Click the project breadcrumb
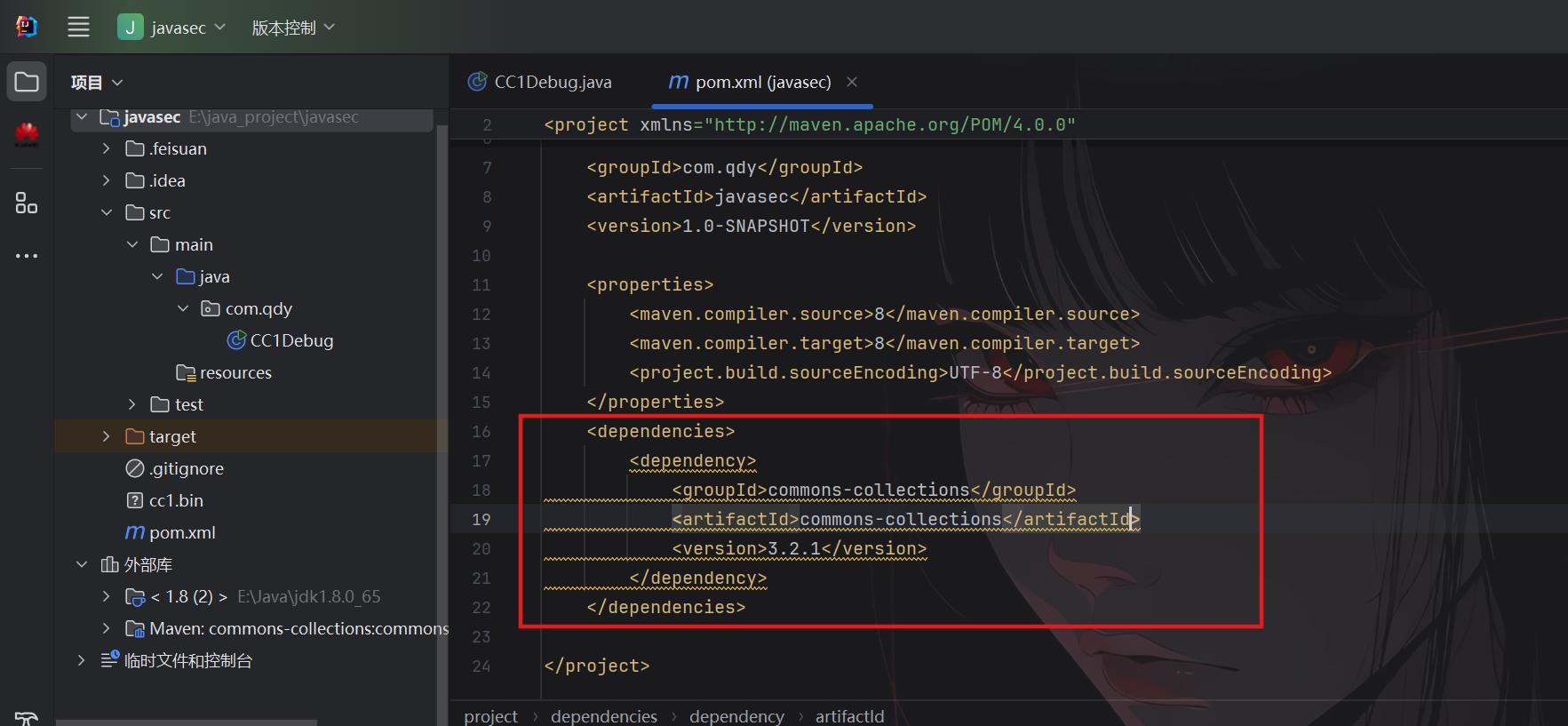Viewport: 1568px width, 726px height. point(490,716)
